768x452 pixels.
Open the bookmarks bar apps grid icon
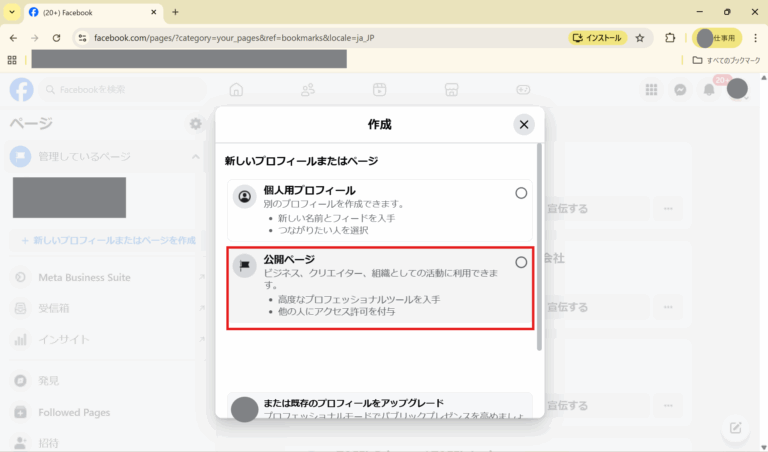pos(12,60)
